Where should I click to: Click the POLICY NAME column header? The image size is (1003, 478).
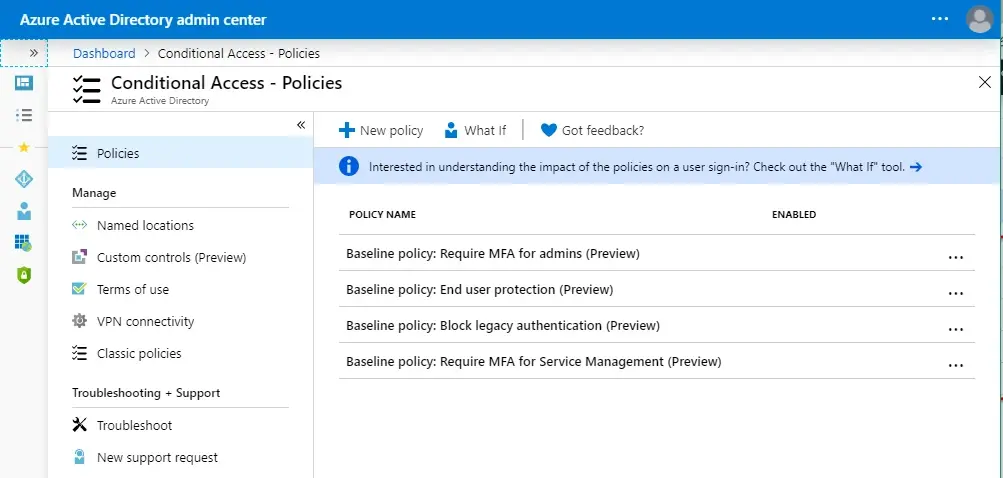click(383, 214)
